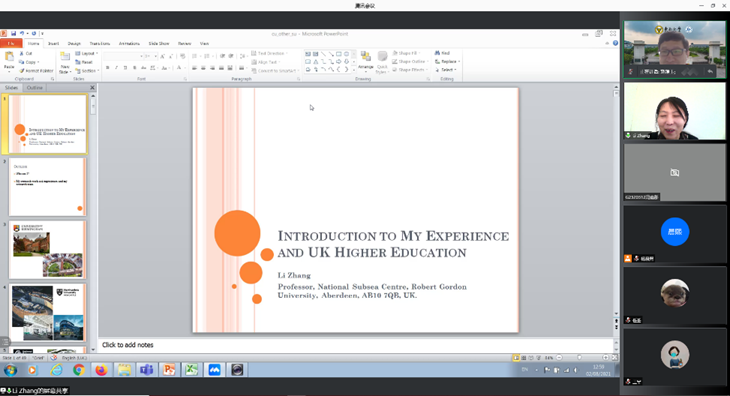Image resolution: width=730 pixels, height=396 pixels.
Task: Click the Save icon in quick access toolbar
Action: point(14,34)
